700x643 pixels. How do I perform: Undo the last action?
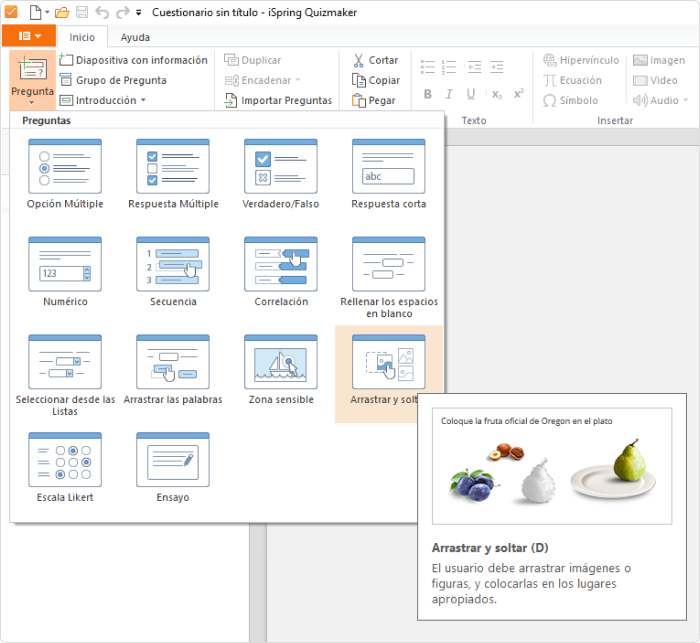[102, 13]
